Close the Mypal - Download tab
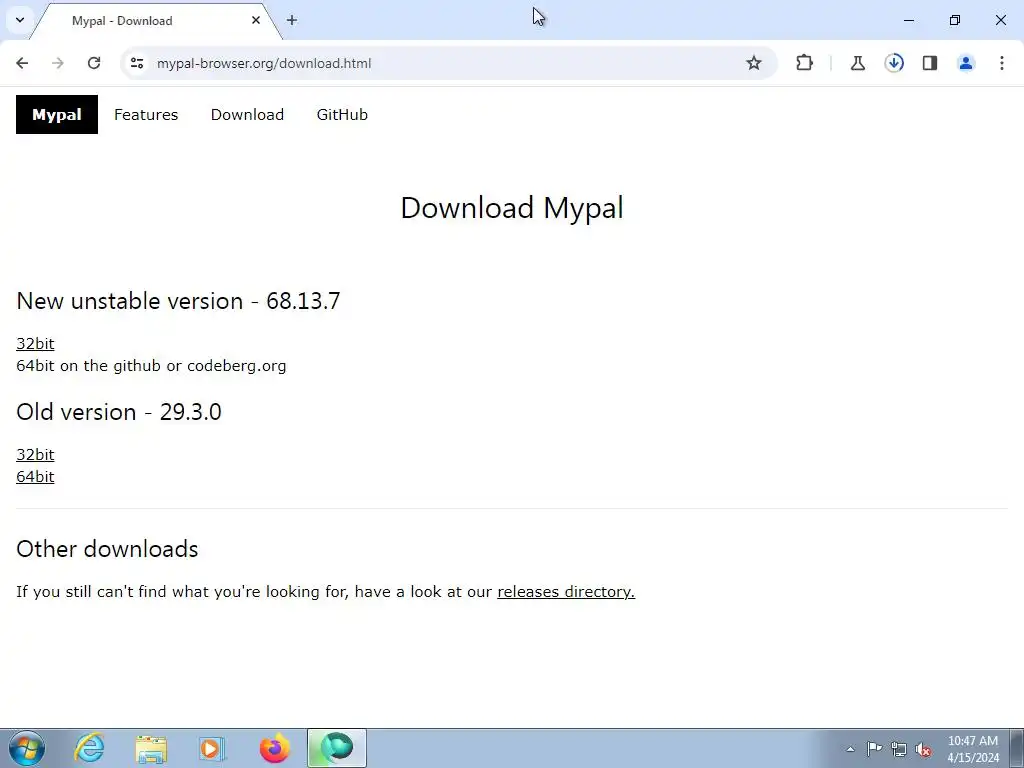This screenshot has width=1024, height=768. [x=256, y=20]
